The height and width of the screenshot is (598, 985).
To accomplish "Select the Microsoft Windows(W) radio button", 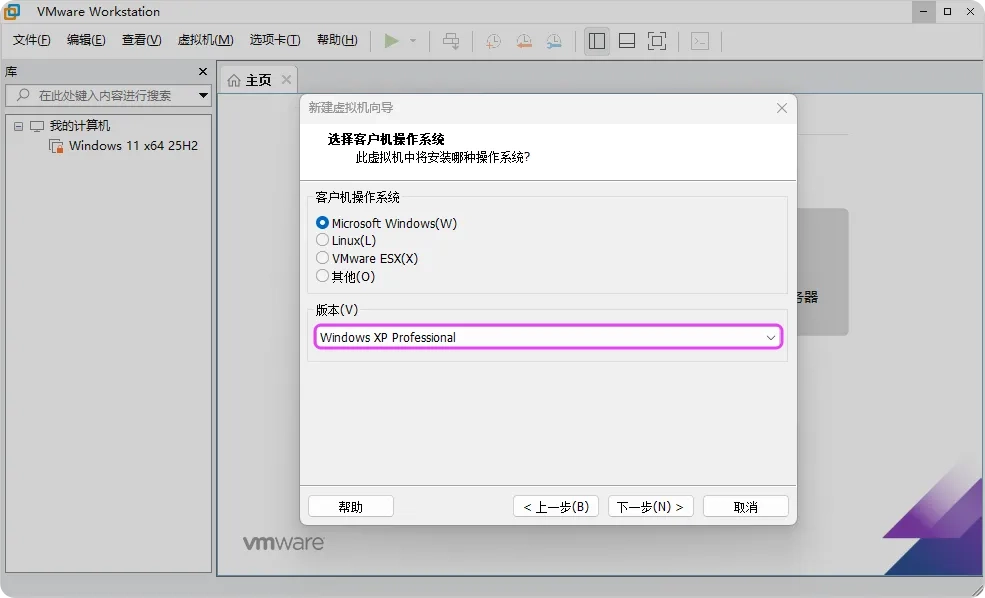I will coord(322,223).
